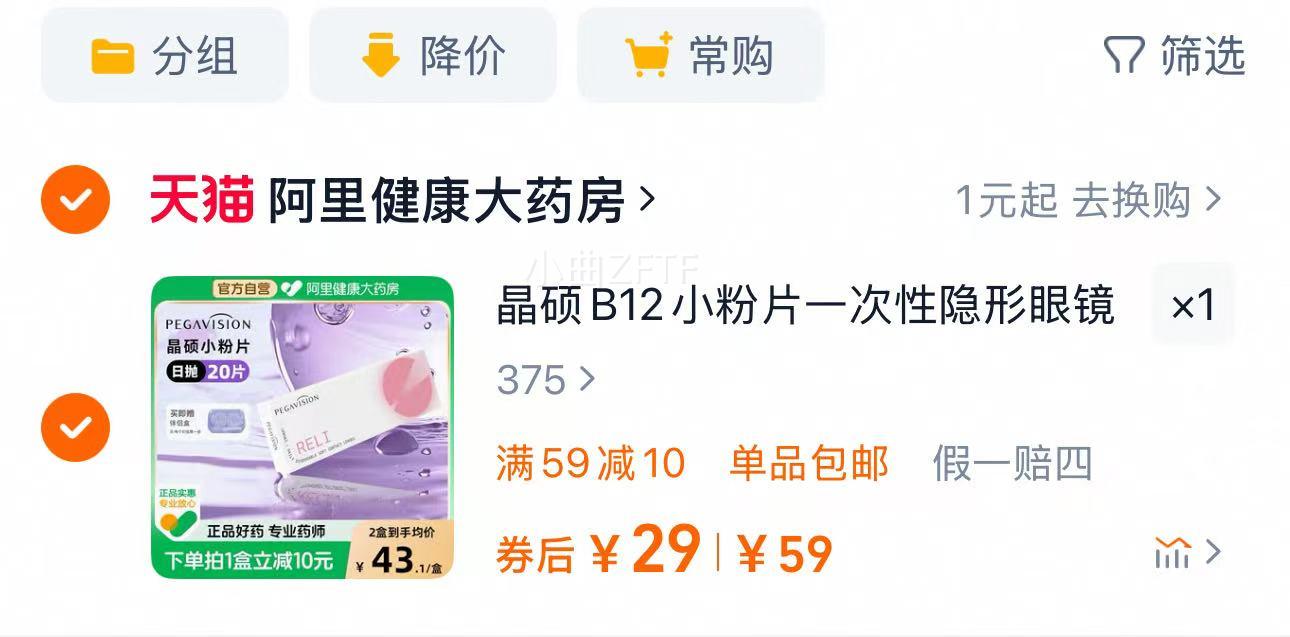Expand 1元起 去换购 offer chevron
Screen dimensions: 1290x637
(1213, 200)
